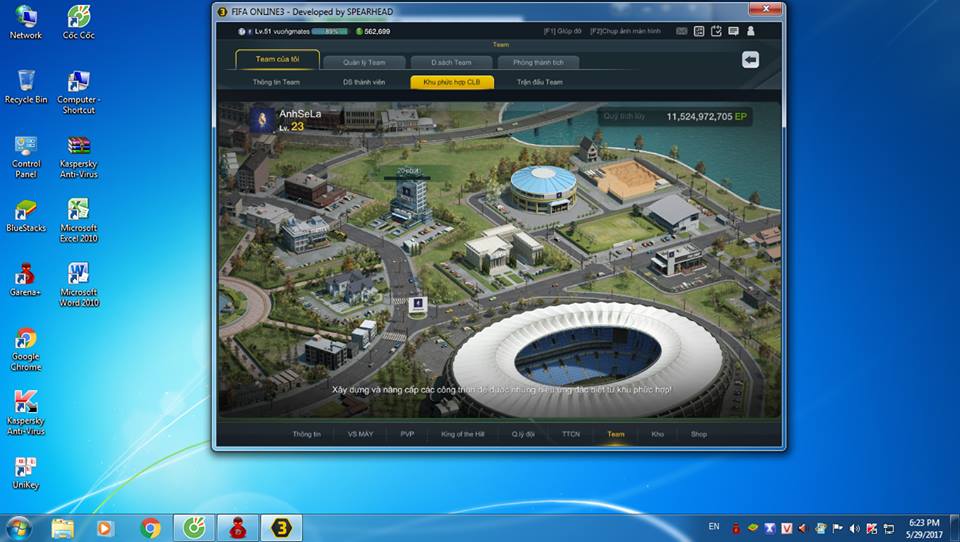Select the UniKey desktop icon
960x542 pixels.
point(26,473)
